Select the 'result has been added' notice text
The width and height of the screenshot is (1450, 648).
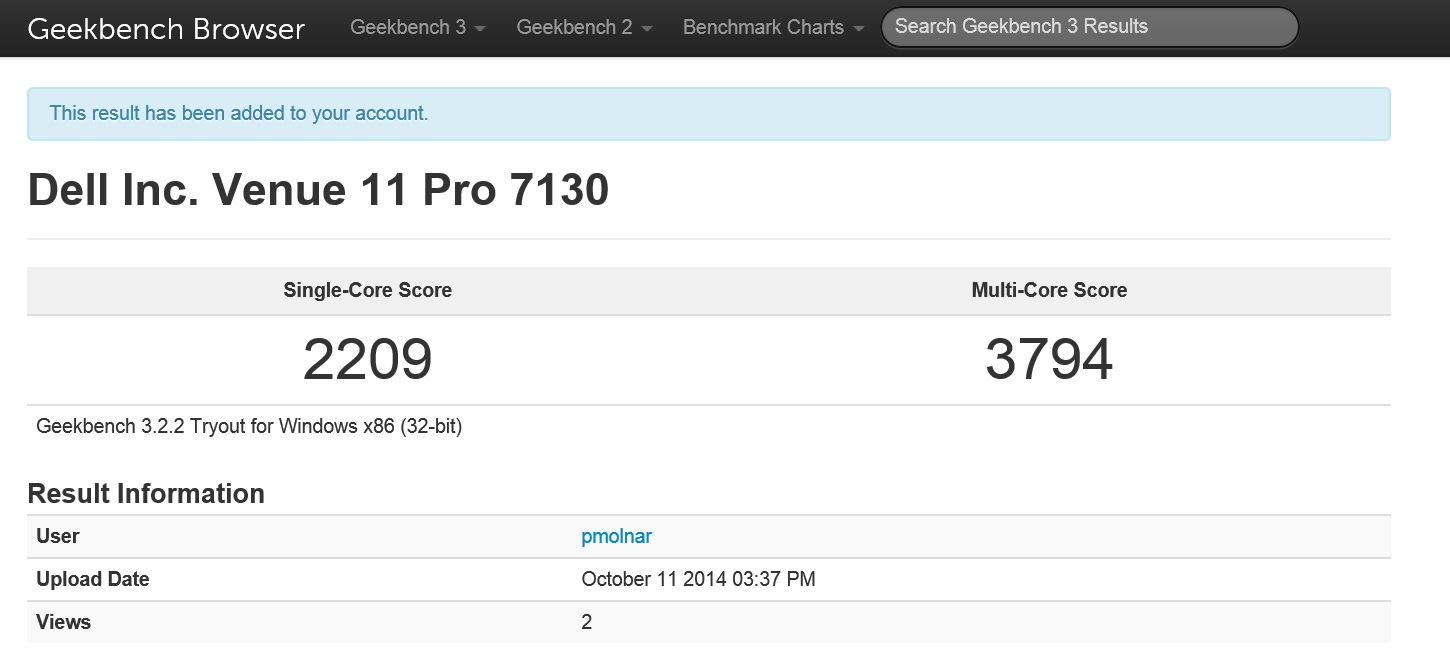pyautogui.click(x=239, y=113)
